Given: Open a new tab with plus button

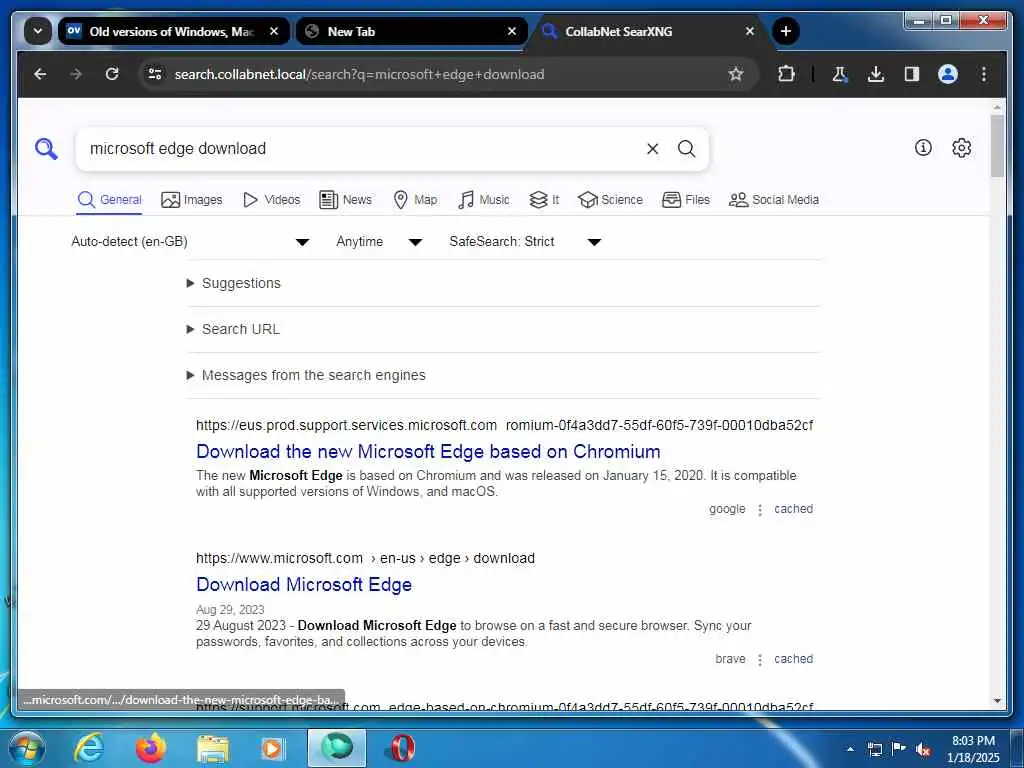Looking at the screenshot, I should pos(786,31).
